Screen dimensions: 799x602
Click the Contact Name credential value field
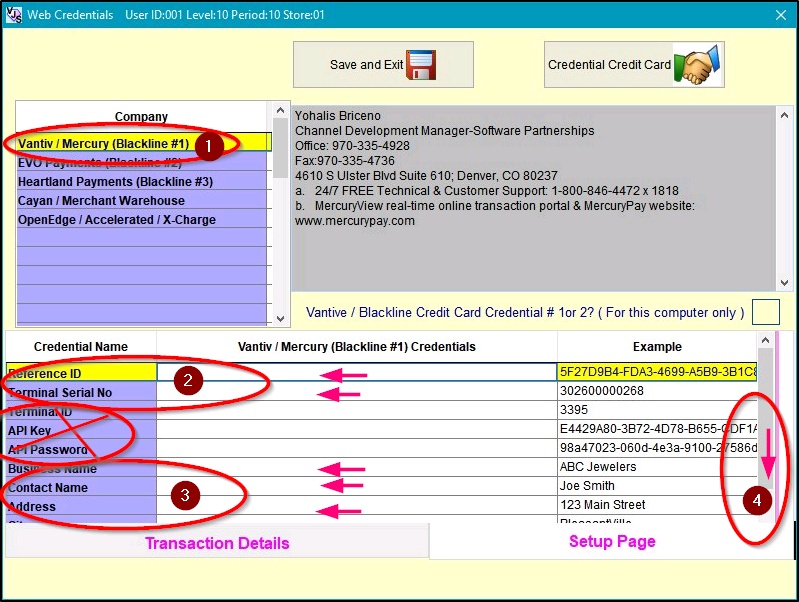point(357,486)
